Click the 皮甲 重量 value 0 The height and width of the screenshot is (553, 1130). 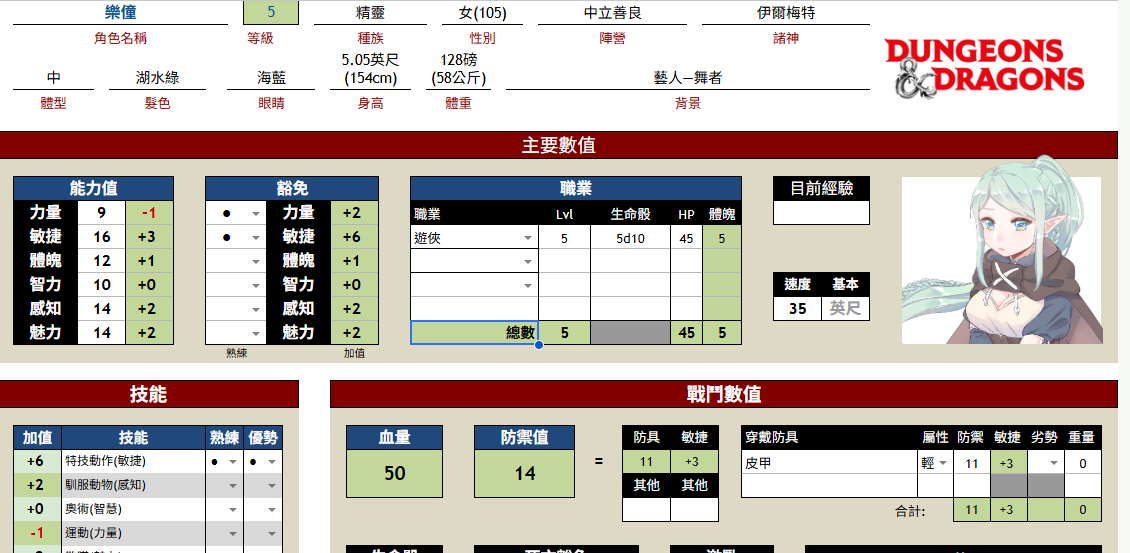pos(1082,463)
